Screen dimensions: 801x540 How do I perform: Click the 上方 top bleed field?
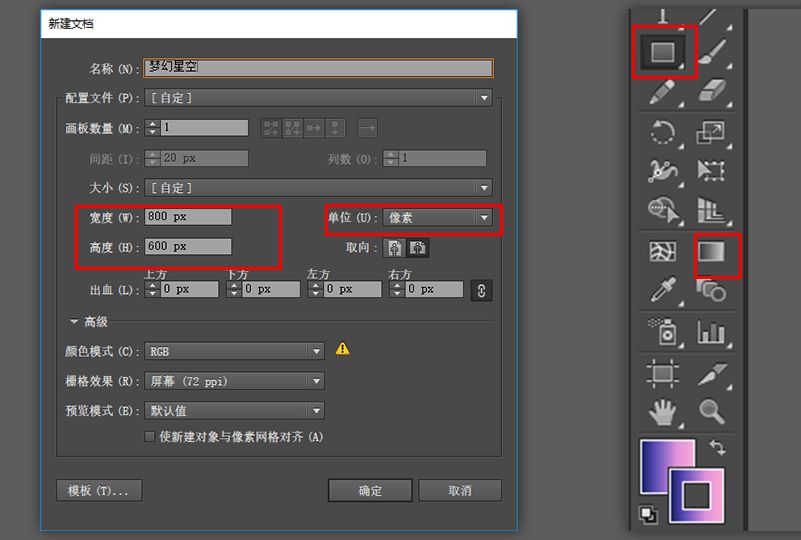coord(190,289)
